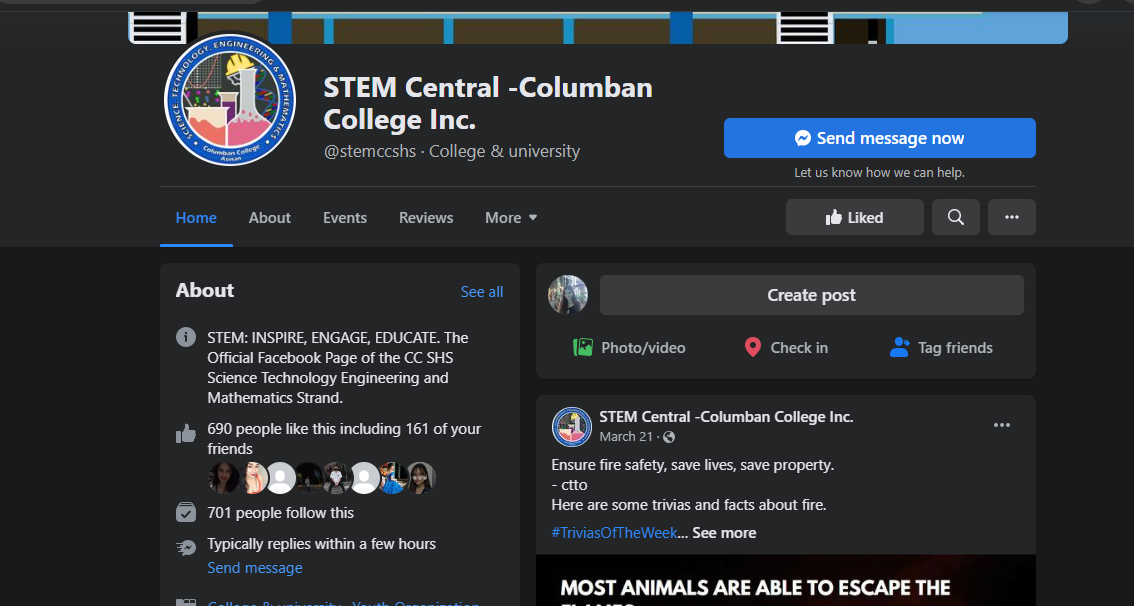Go to the Reviews tab
This screenshot has width=1134, height=606.
coord(426,218)
